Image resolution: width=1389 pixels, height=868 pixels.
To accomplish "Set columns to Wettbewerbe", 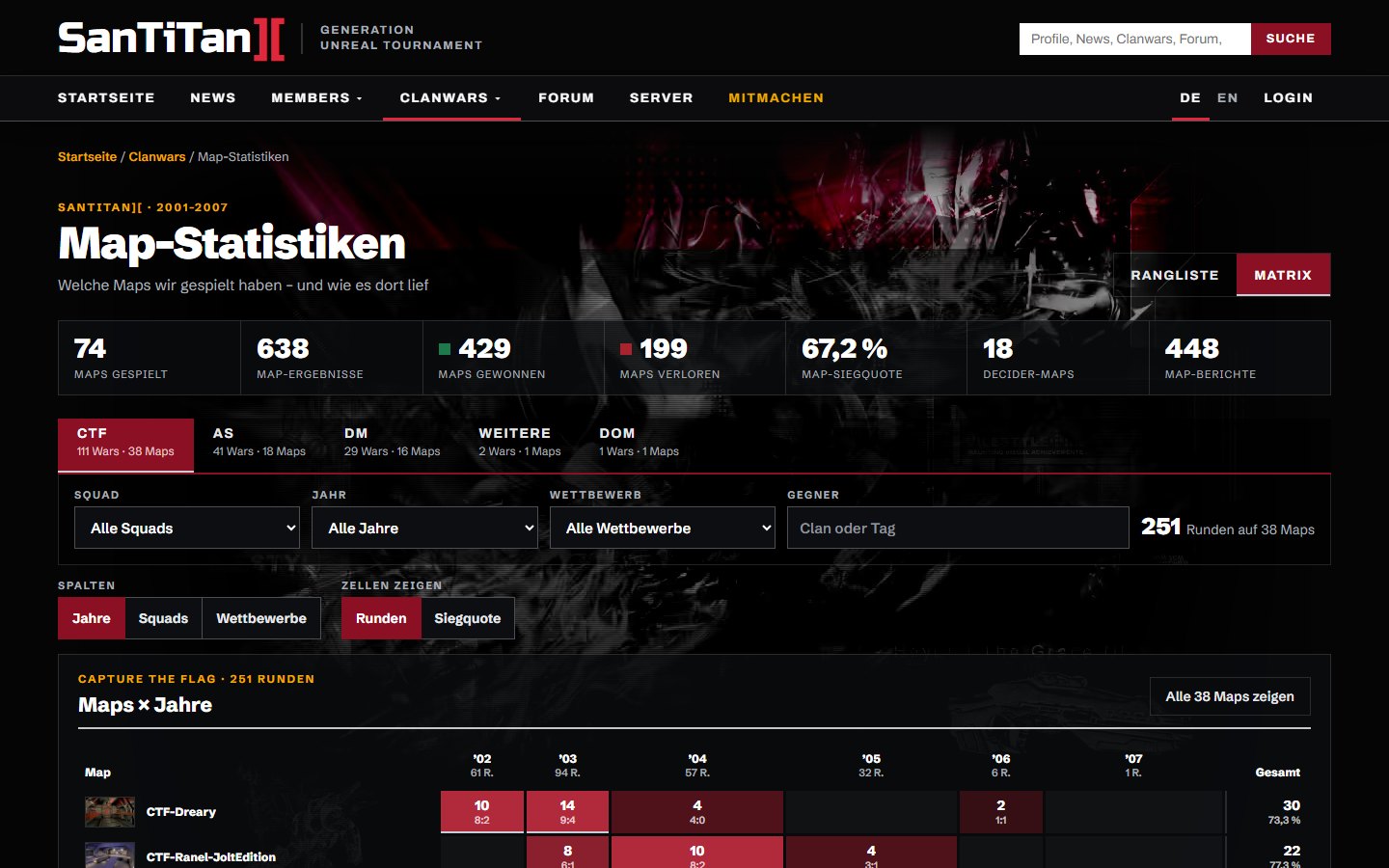I will point(261,618).
